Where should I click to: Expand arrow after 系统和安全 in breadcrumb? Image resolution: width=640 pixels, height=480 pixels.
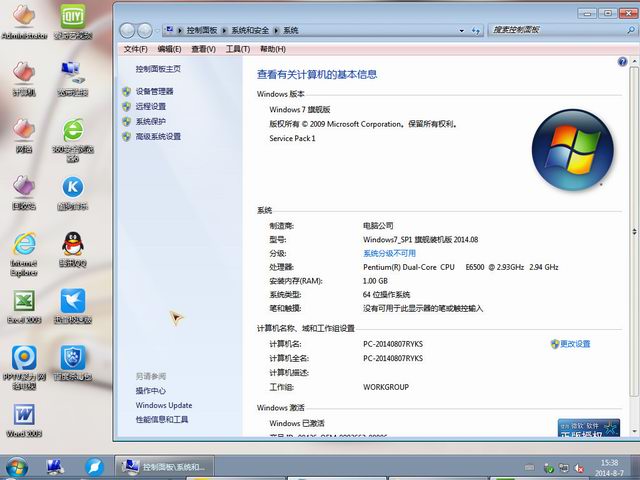pos(276,31)
